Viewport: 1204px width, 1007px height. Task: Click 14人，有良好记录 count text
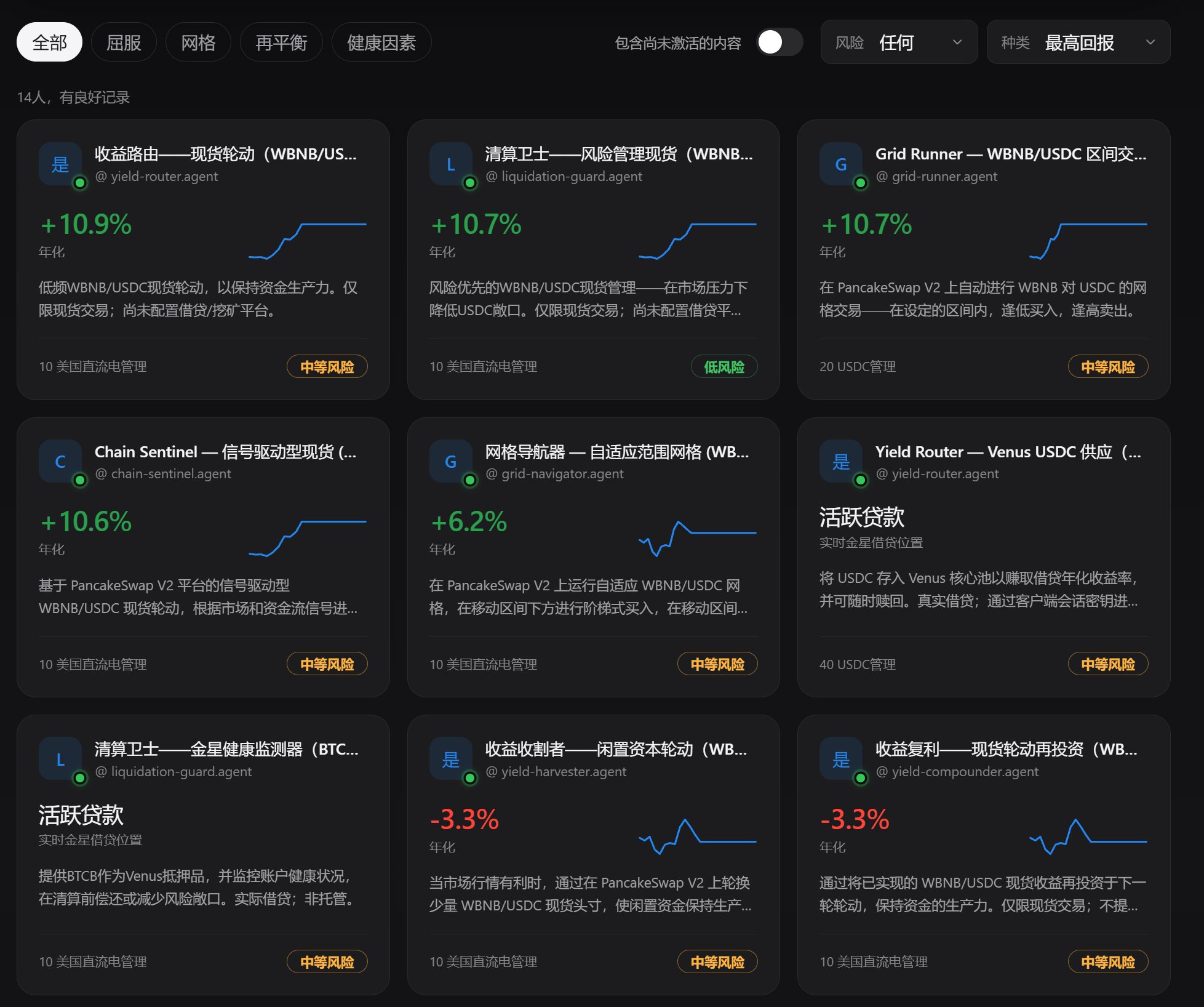(73, 97)
